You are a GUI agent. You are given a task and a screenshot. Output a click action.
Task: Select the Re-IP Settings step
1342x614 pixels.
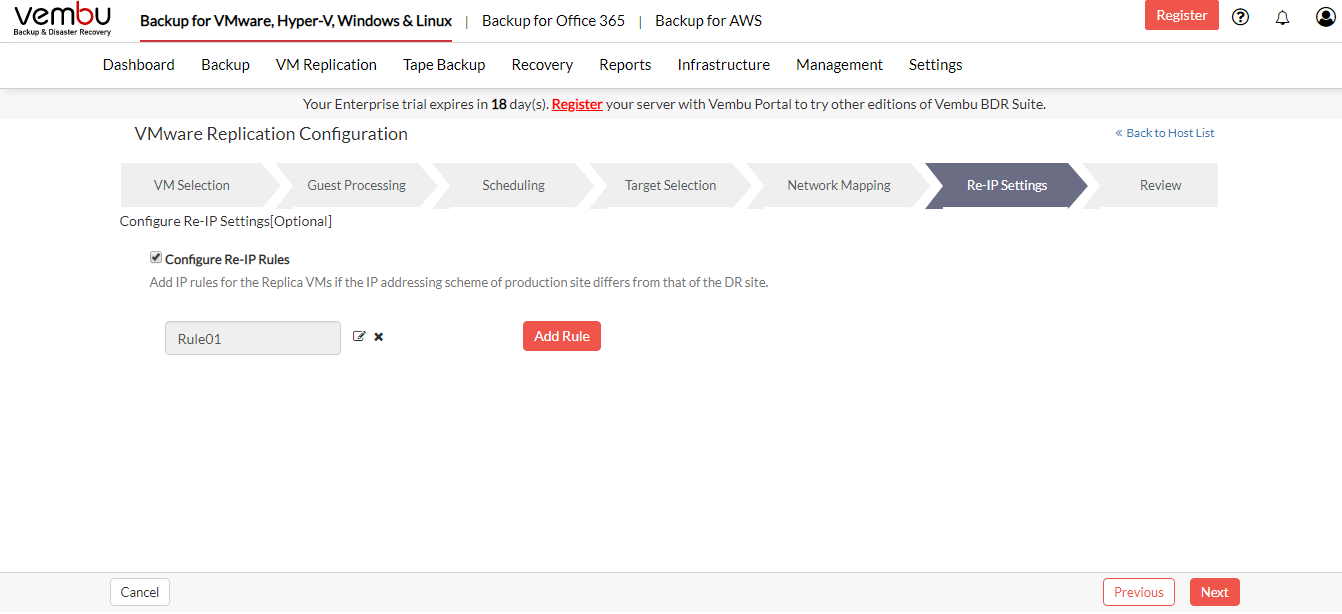point(1006,185)
